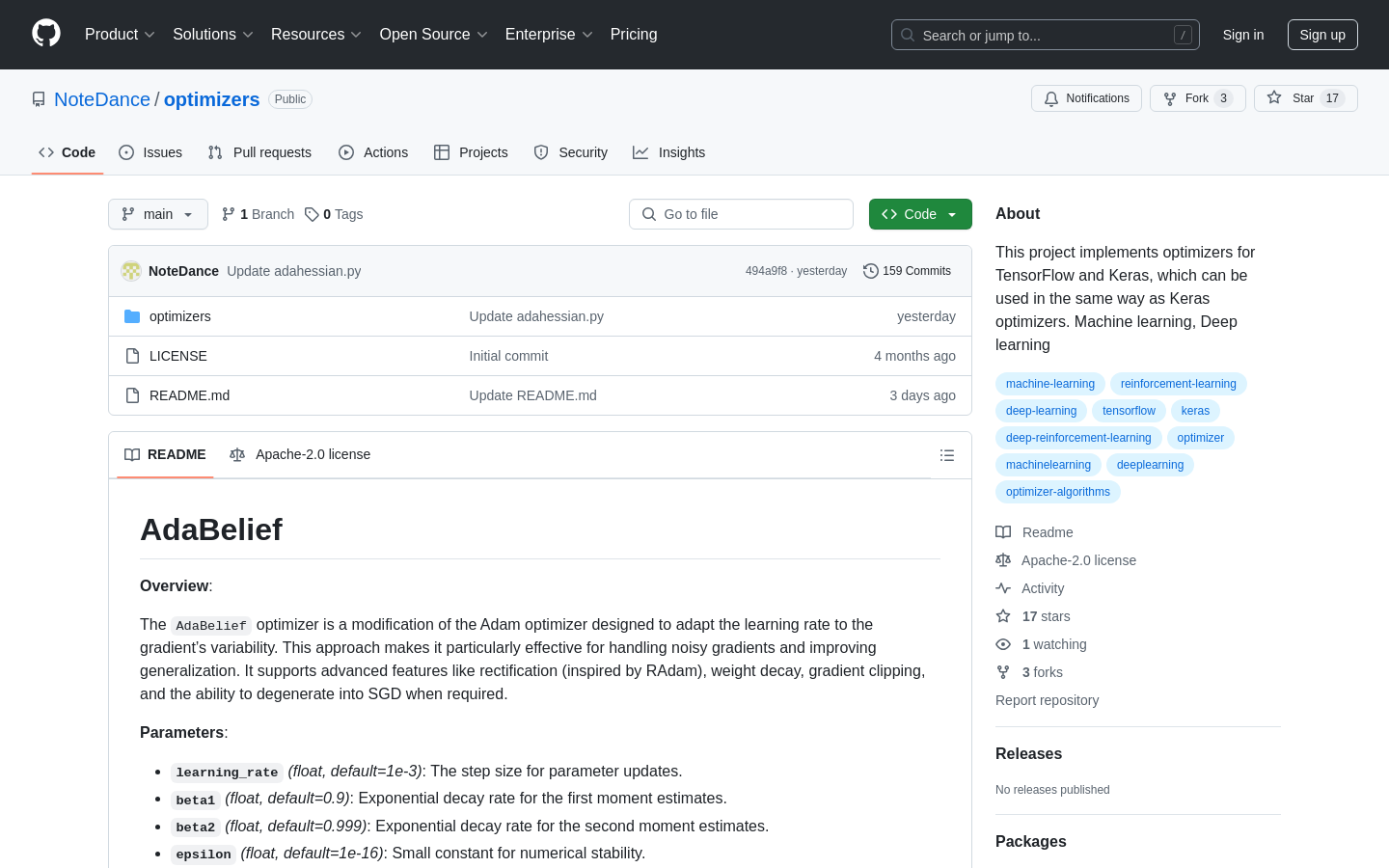Open the Update adahessian.py commit message in header
This screenshot has width=1389, height=868.
[x=294, y=271]
